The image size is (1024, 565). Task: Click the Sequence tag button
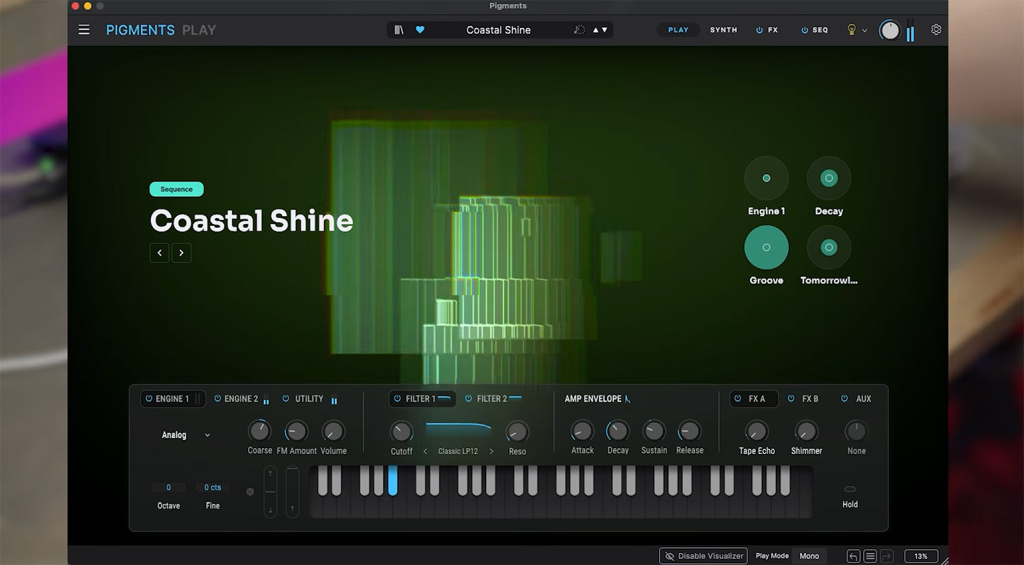point(176,189)
